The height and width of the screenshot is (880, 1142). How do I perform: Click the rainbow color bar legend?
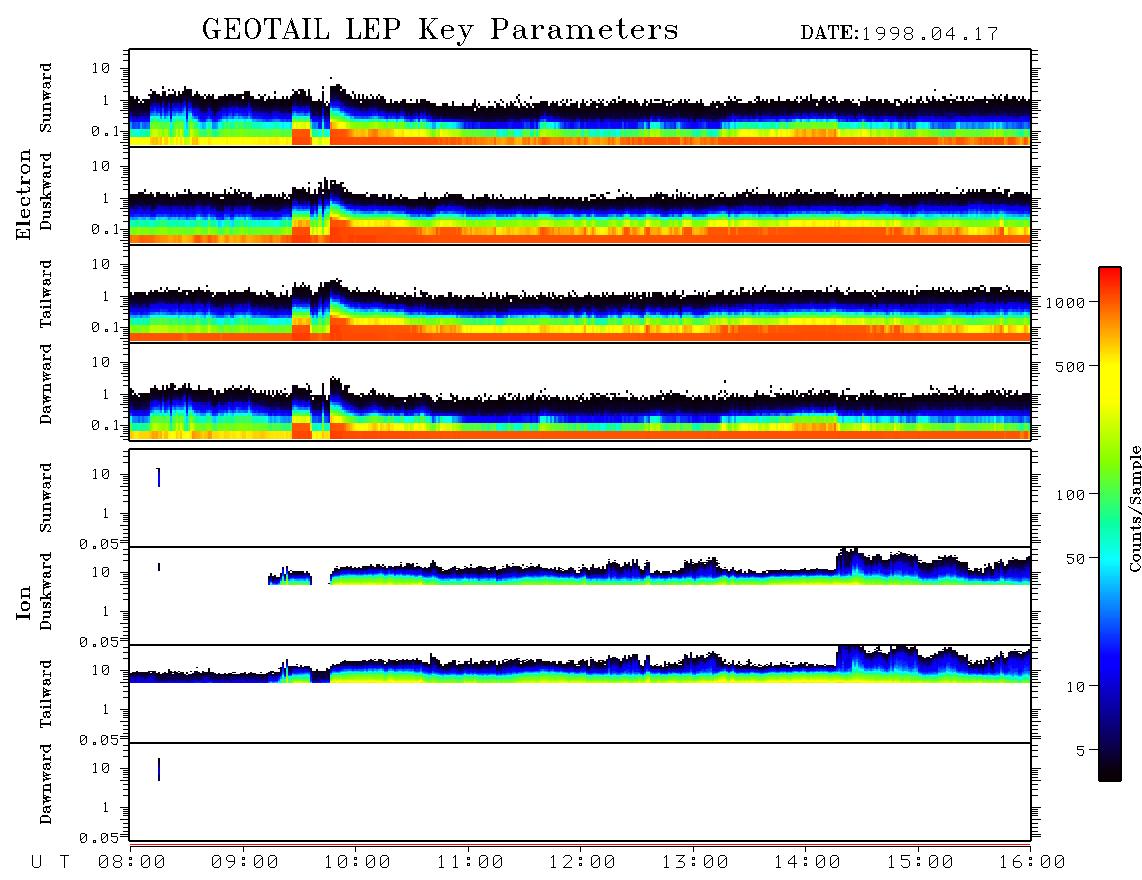pos(1110,524)
